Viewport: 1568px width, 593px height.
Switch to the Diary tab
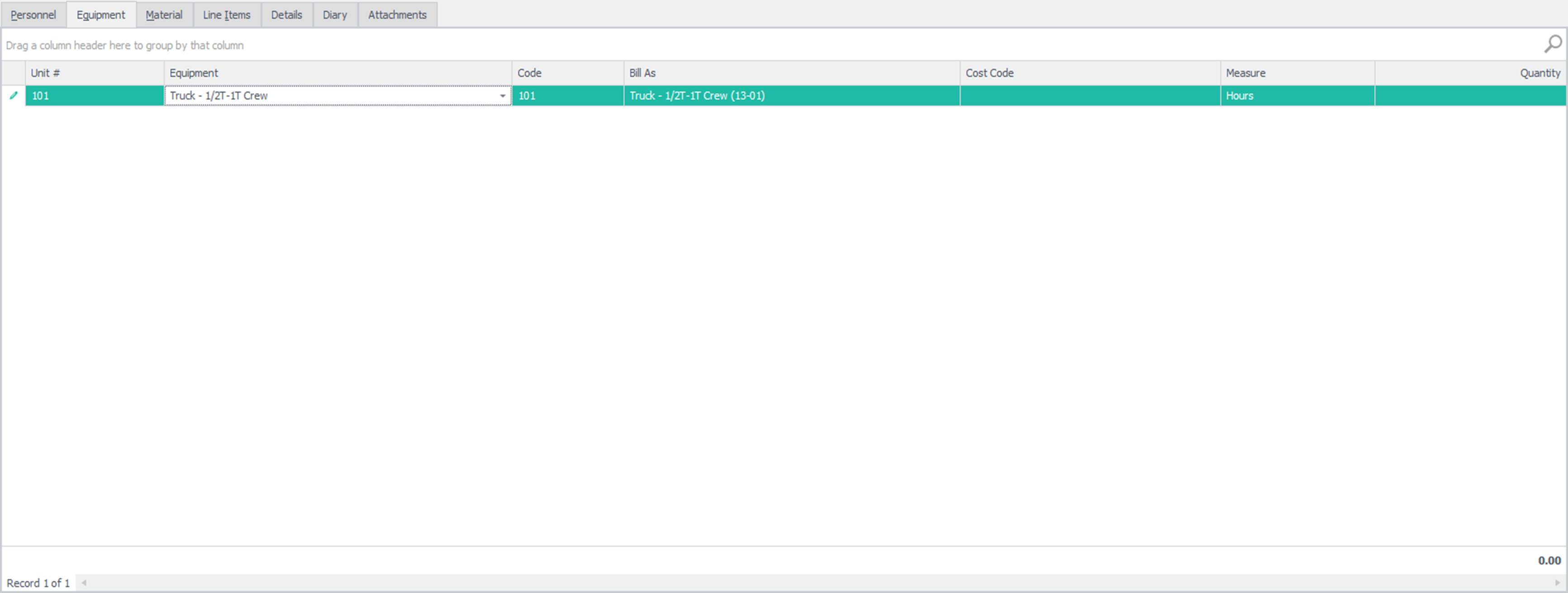click(335, 14)
